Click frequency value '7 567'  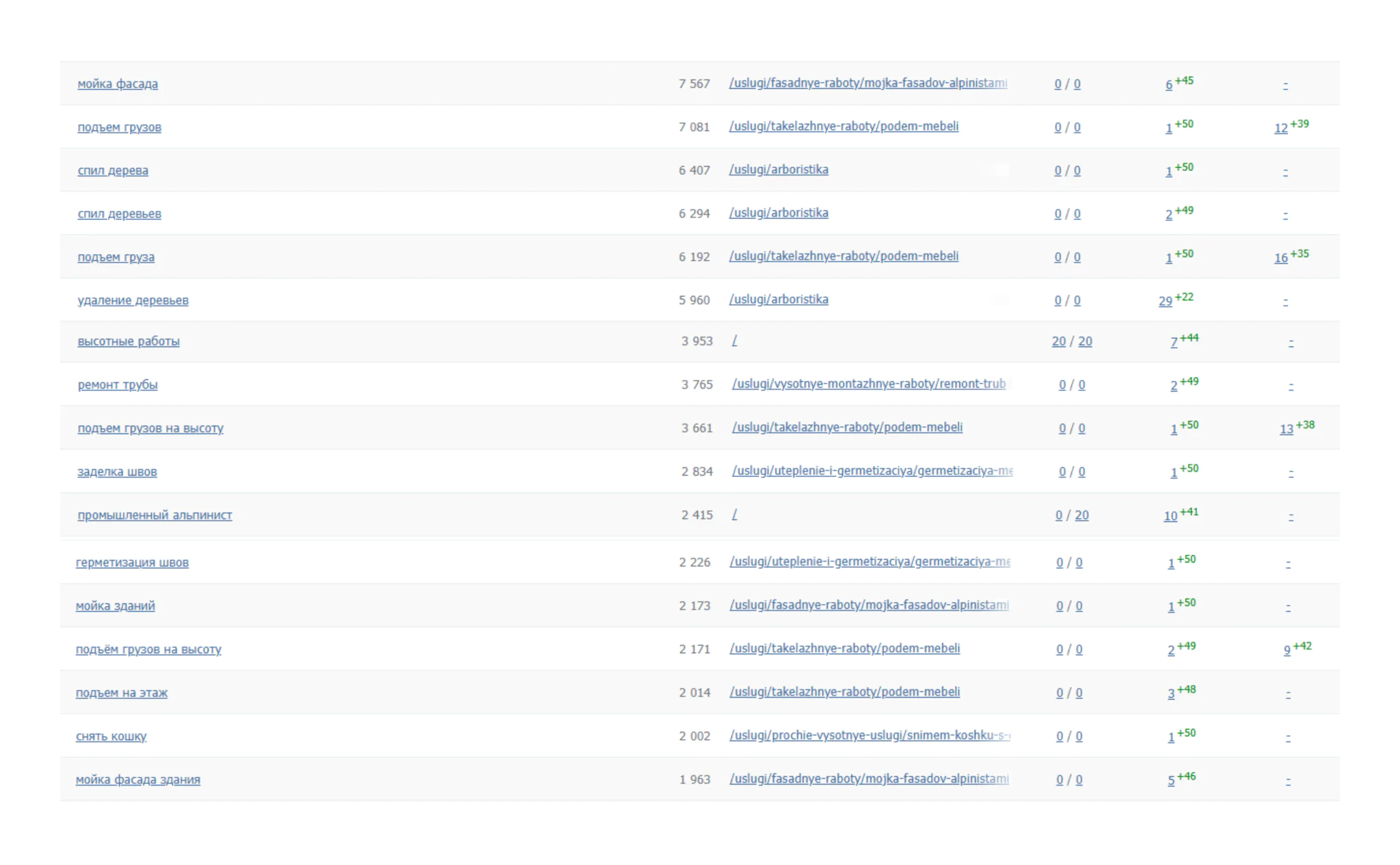694,84
